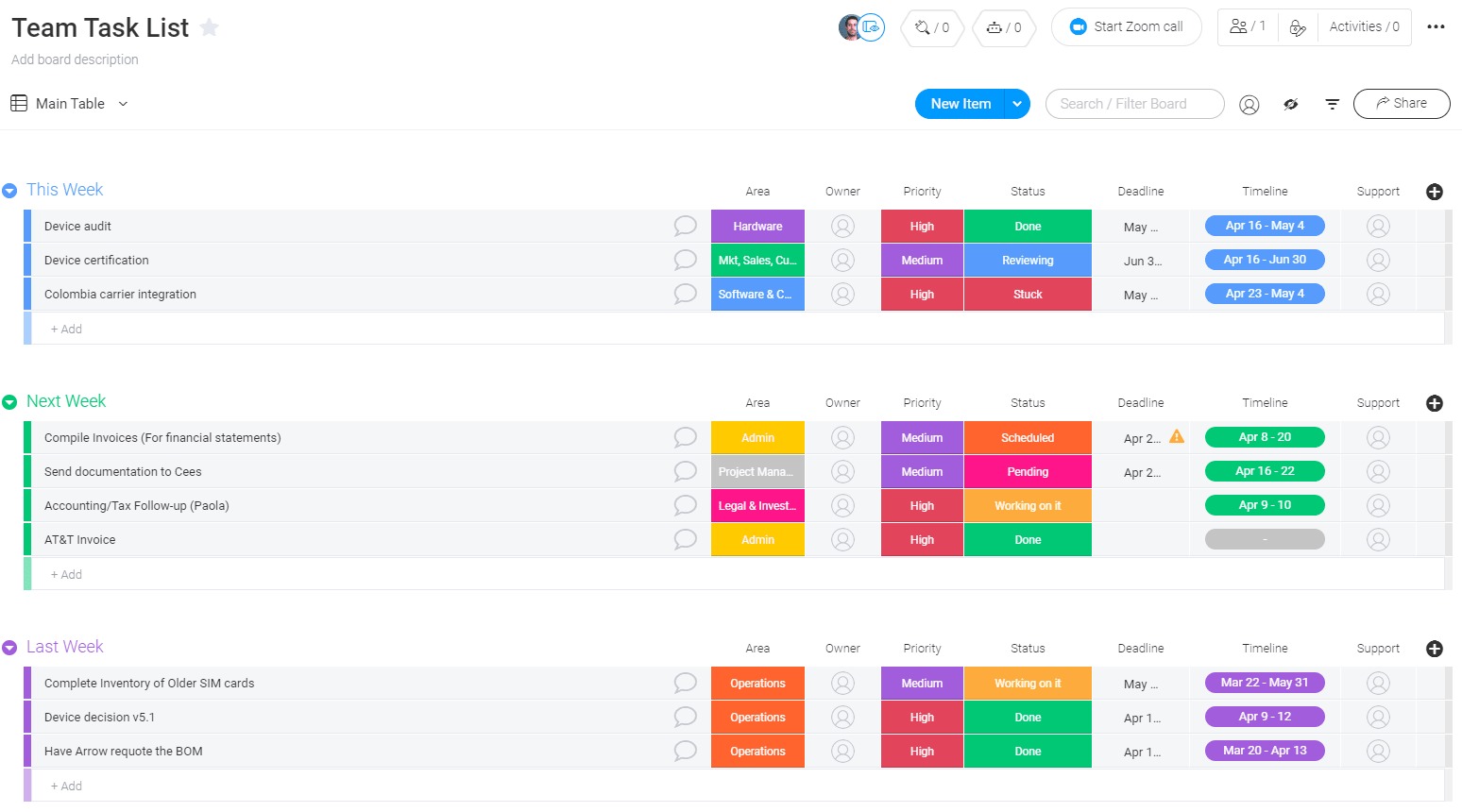Collapse the This Week group

click(9, 191)
